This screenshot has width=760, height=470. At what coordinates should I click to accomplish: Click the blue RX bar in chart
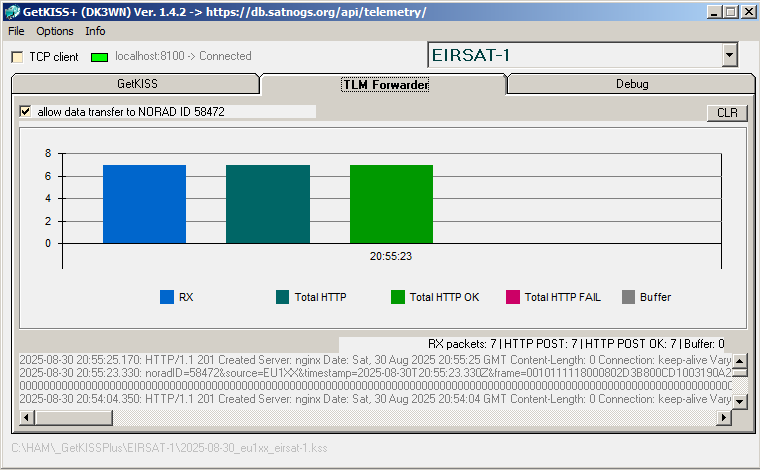(144, 204)
